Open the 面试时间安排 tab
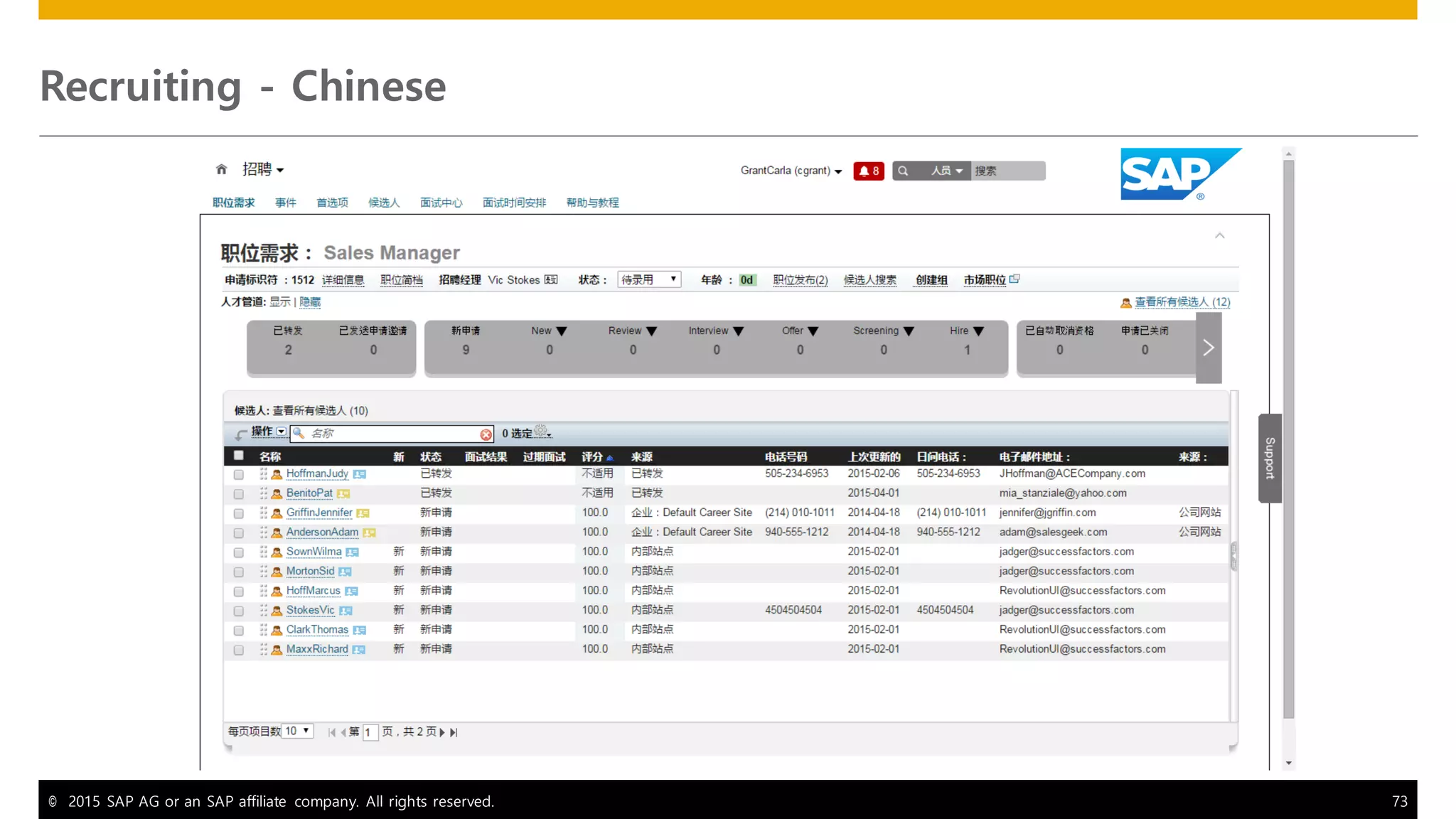Image resolution: width=1456 pixels, height=819 pixels. tap(514, 203)
